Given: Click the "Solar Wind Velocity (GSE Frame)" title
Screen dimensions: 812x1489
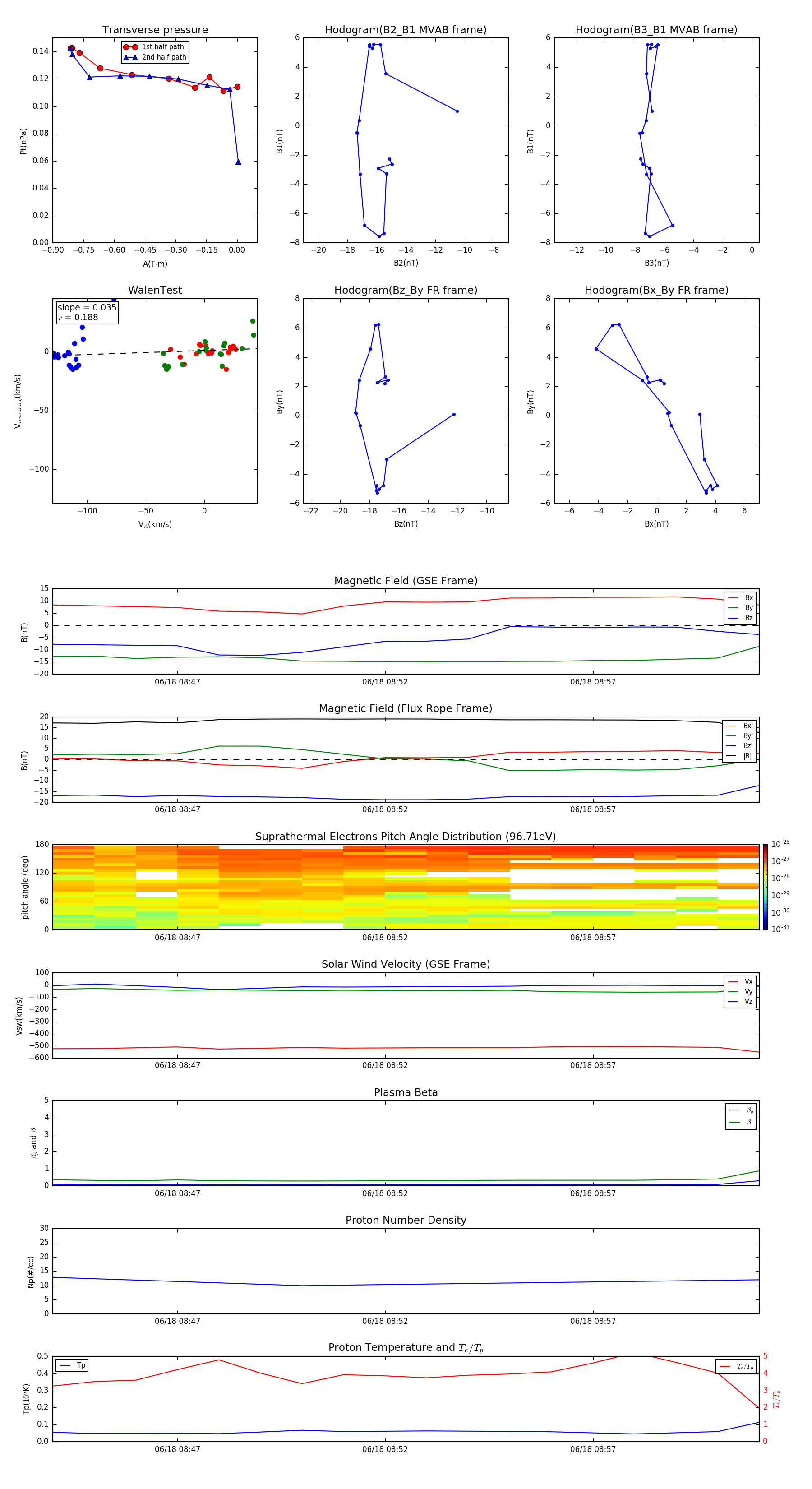Looking at the screenshot, I should (406, 965).
